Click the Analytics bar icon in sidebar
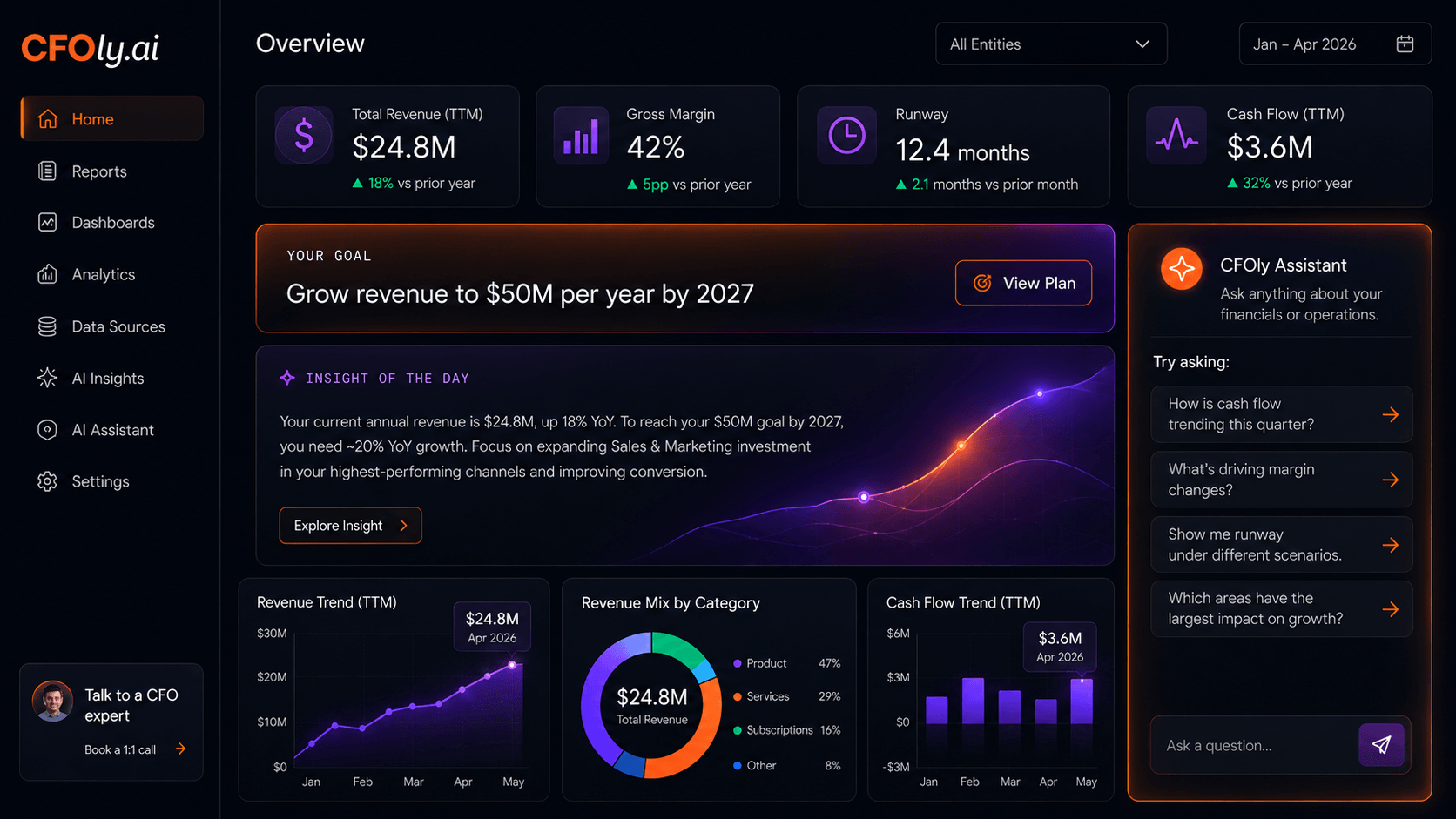Viewport: 1456px width, 819px height. coord(48,274)
